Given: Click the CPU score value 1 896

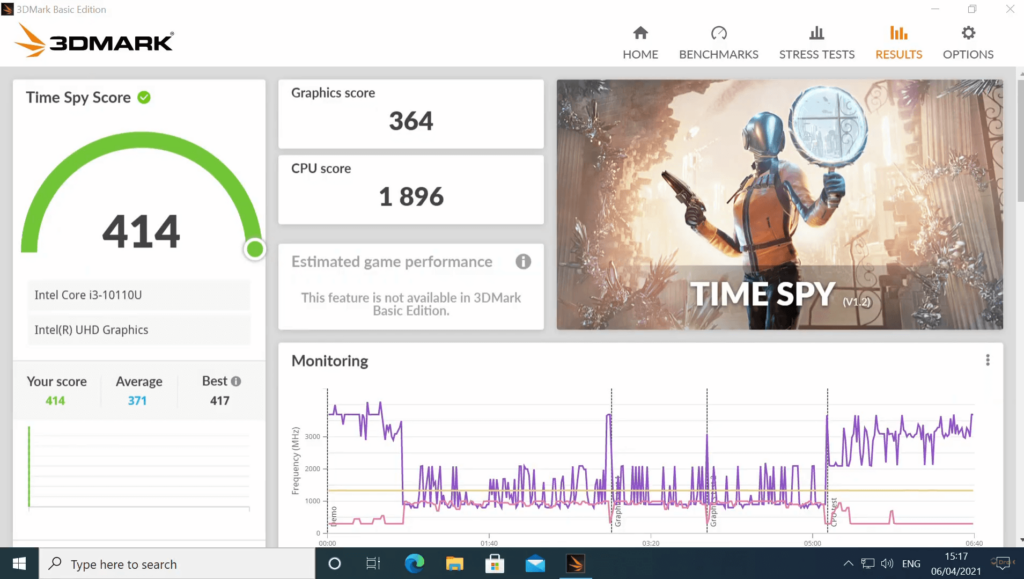Looking at the screenshot, I should click(x=411, y=196).
